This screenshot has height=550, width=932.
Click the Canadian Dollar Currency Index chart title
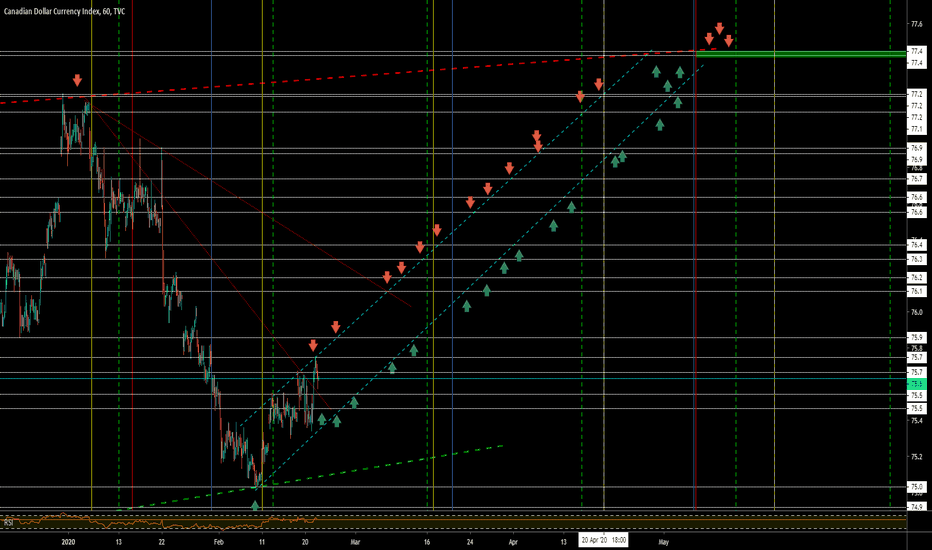point(65,11)
